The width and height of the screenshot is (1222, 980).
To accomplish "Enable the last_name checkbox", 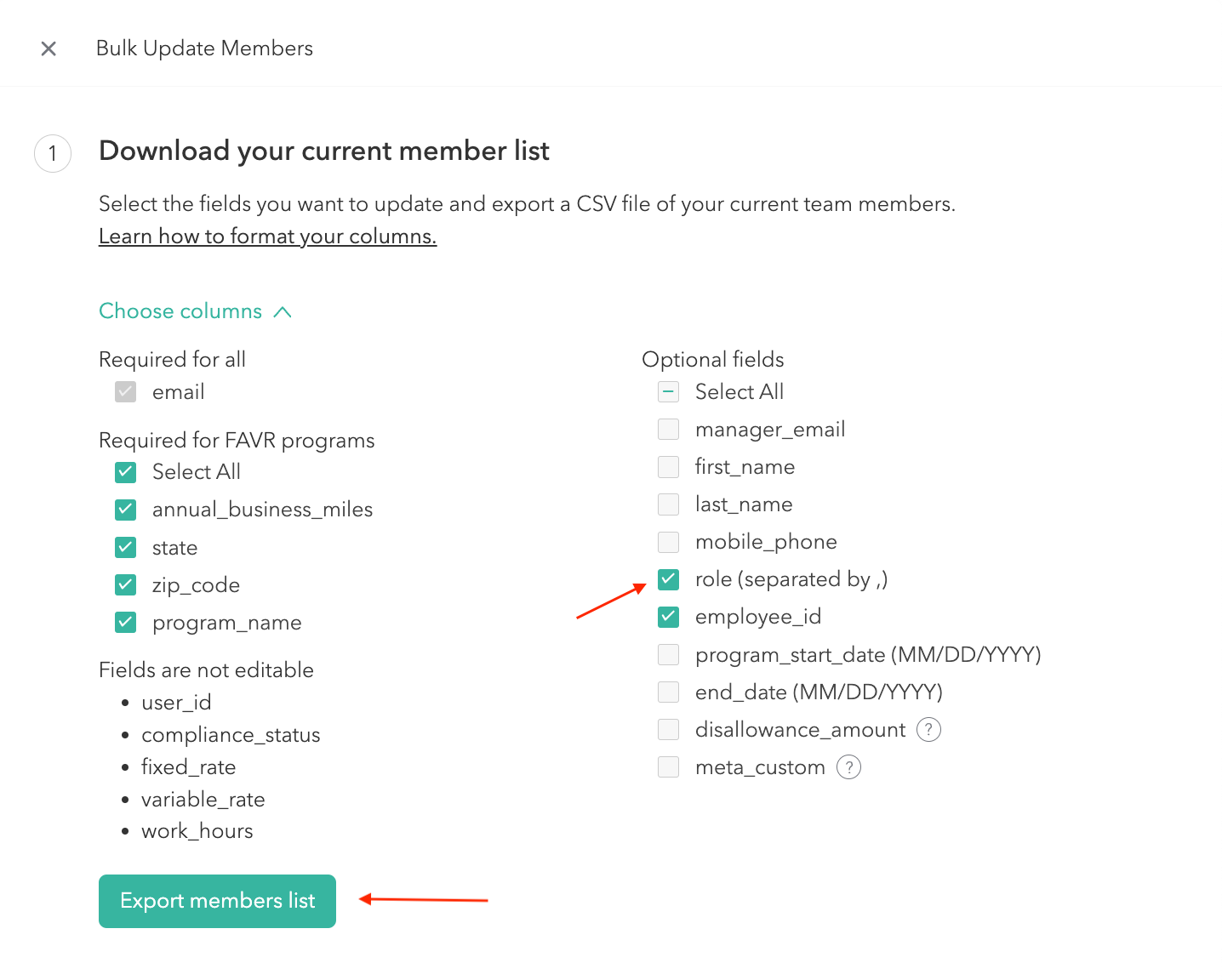I will click(x=669, y=504).
